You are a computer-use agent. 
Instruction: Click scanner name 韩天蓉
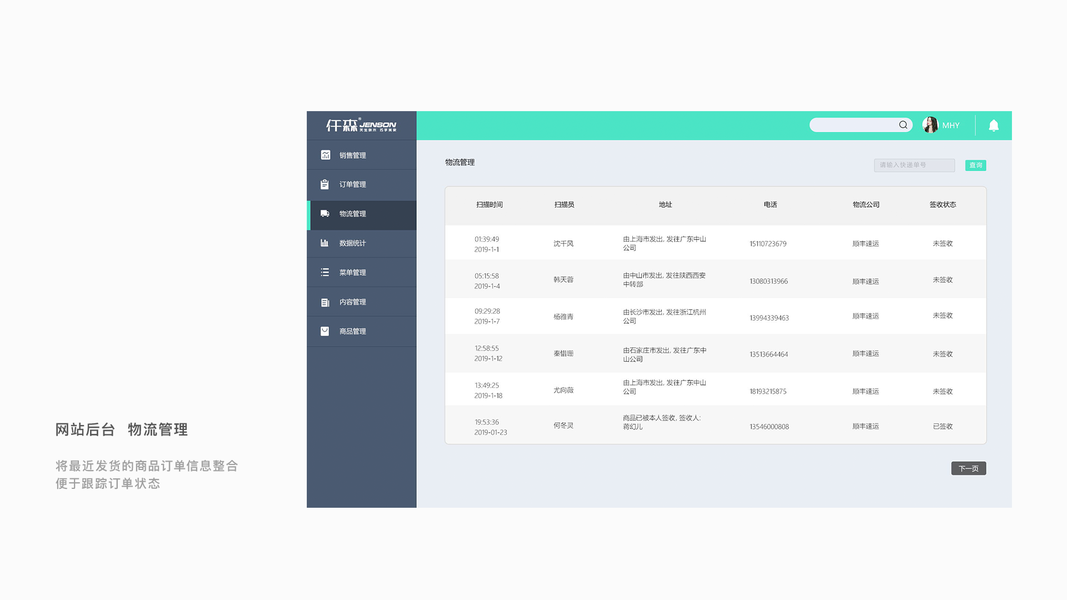pyautogui.click(x=563, y=280)
